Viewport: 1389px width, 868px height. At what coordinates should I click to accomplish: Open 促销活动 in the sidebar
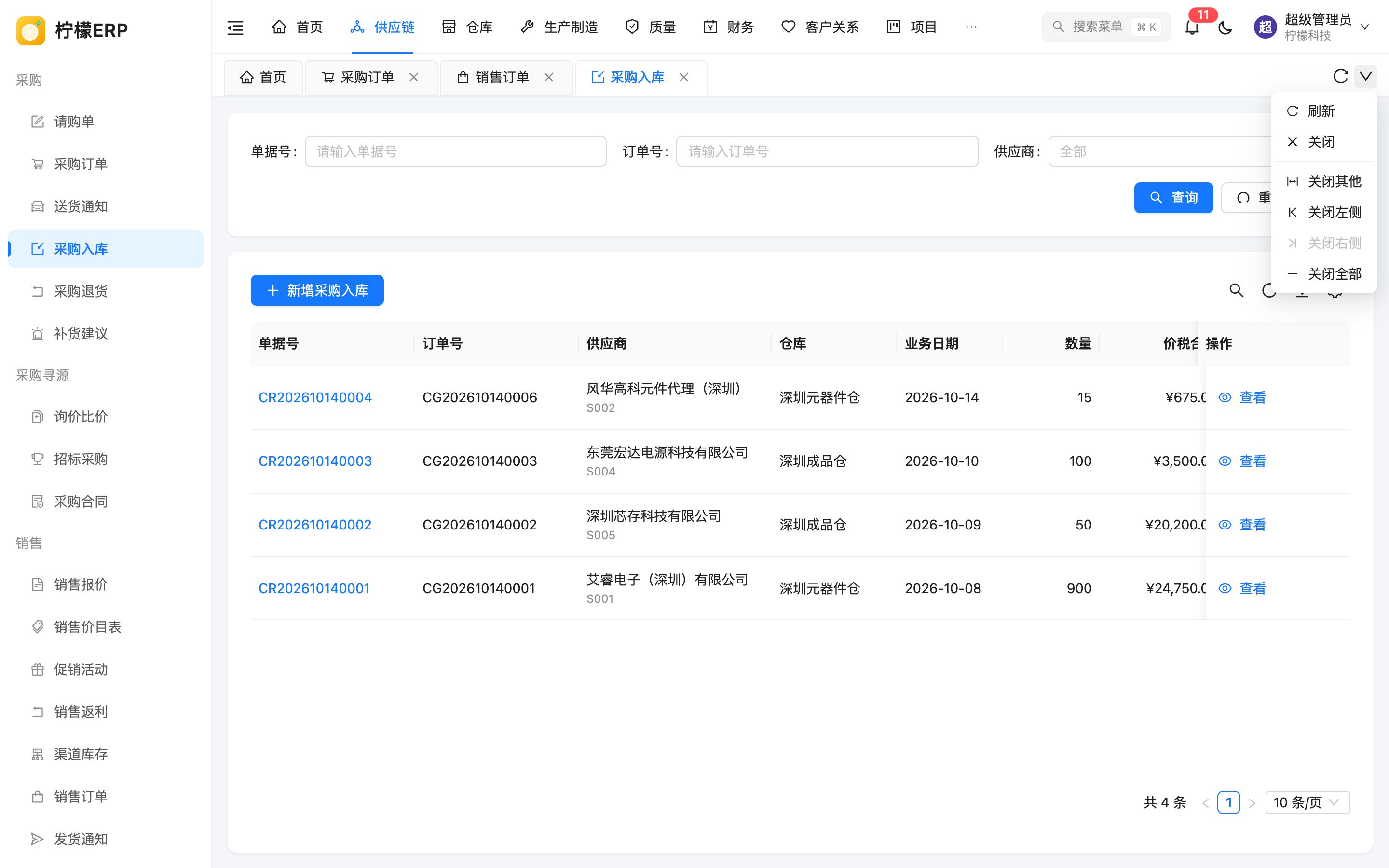click(106, 669)
